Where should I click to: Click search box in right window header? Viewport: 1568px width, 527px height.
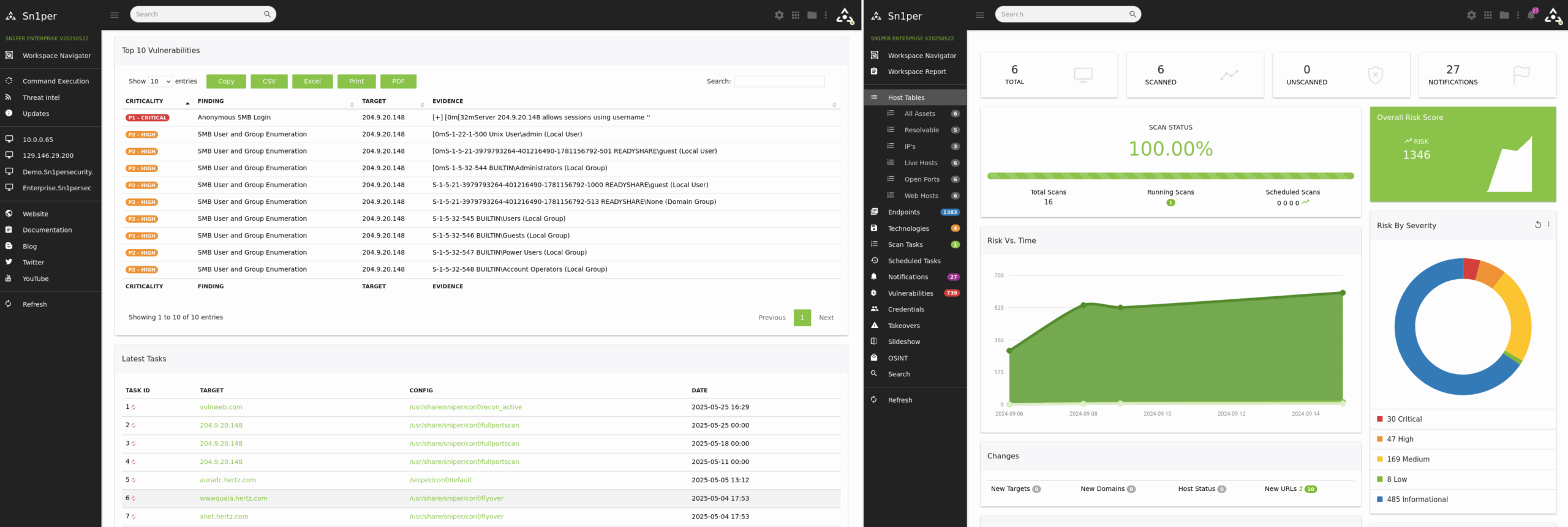[1068, 14]
